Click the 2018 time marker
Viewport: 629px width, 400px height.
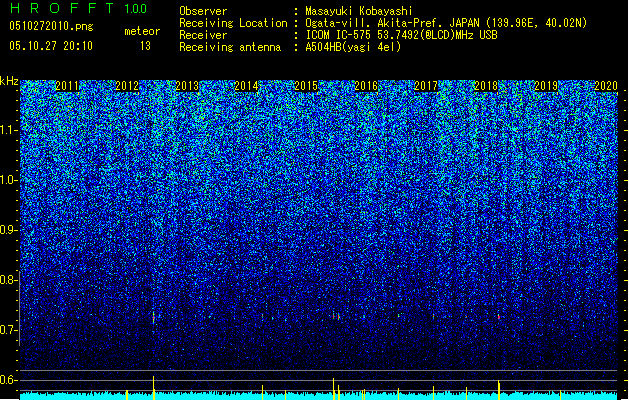486,86
